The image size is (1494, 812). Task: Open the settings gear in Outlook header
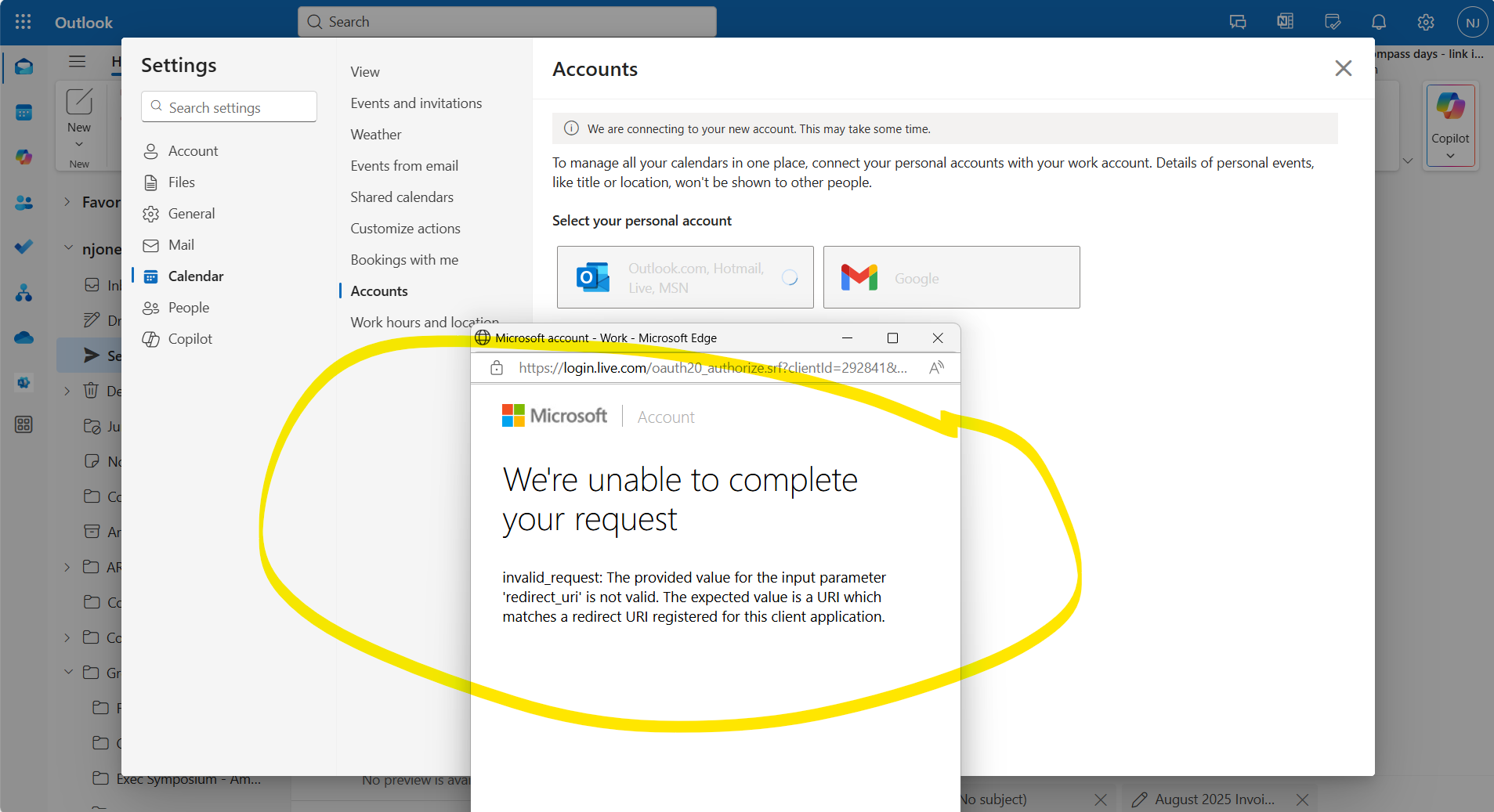(x=1426, y=22)
